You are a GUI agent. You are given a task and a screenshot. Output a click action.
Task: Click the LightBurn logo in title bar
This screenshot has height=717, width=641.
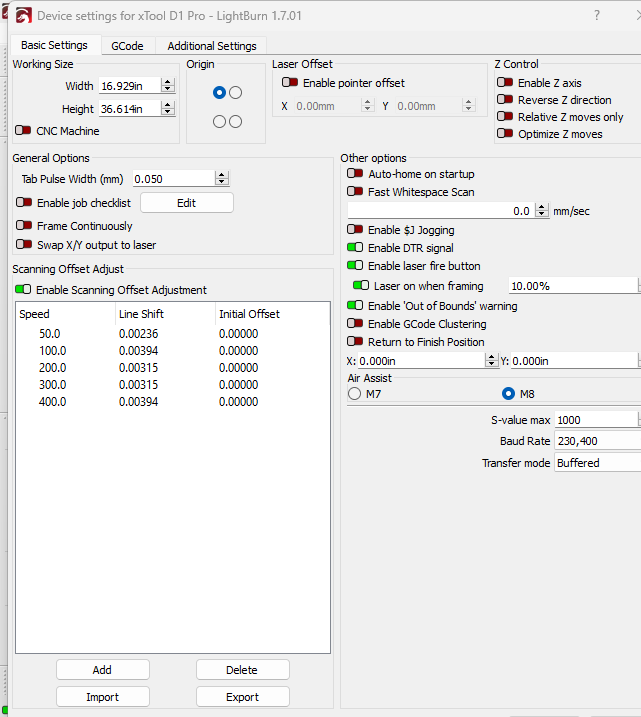(x=23, y=16)
